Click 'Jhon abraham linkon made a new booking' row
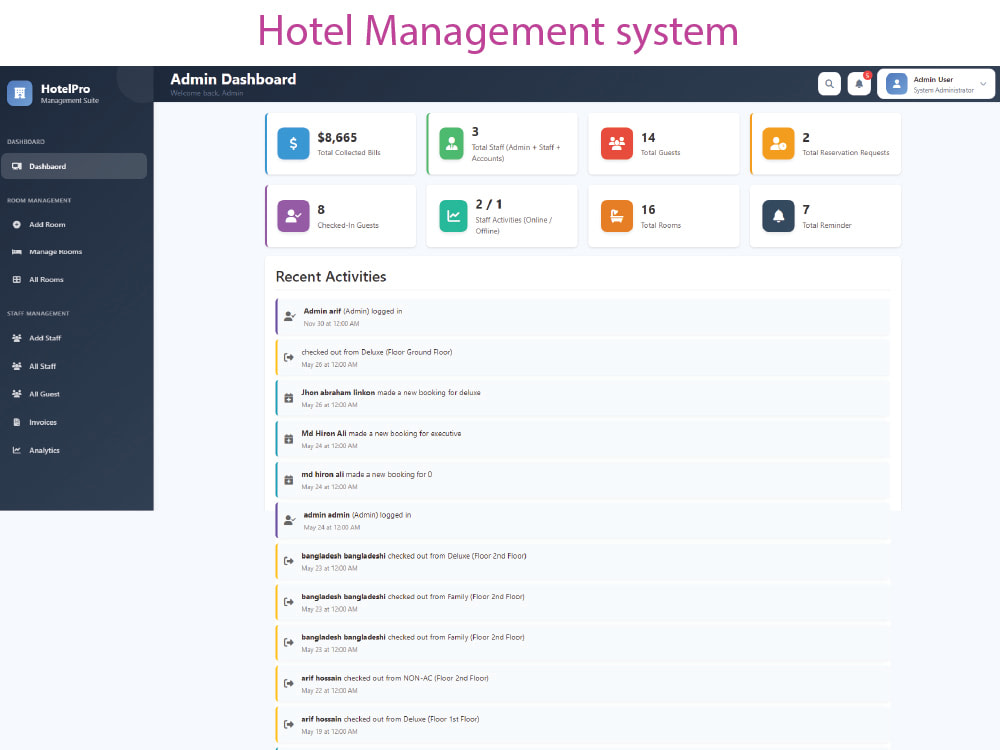This screenshot has height=750, width=1000. tap(582, 399)
